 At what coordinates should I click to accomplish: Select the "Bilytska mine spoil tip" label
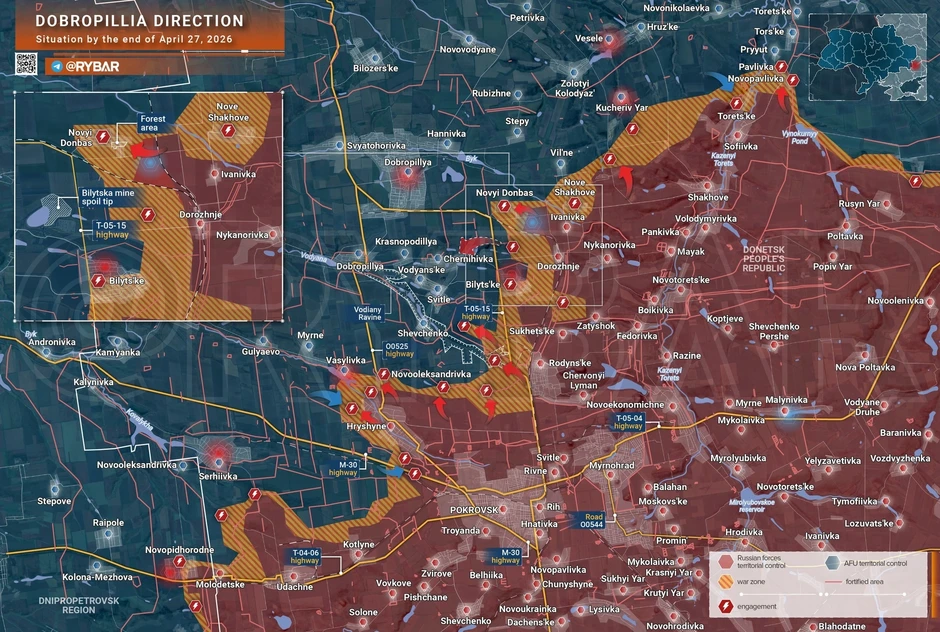[x=108, y=197]
